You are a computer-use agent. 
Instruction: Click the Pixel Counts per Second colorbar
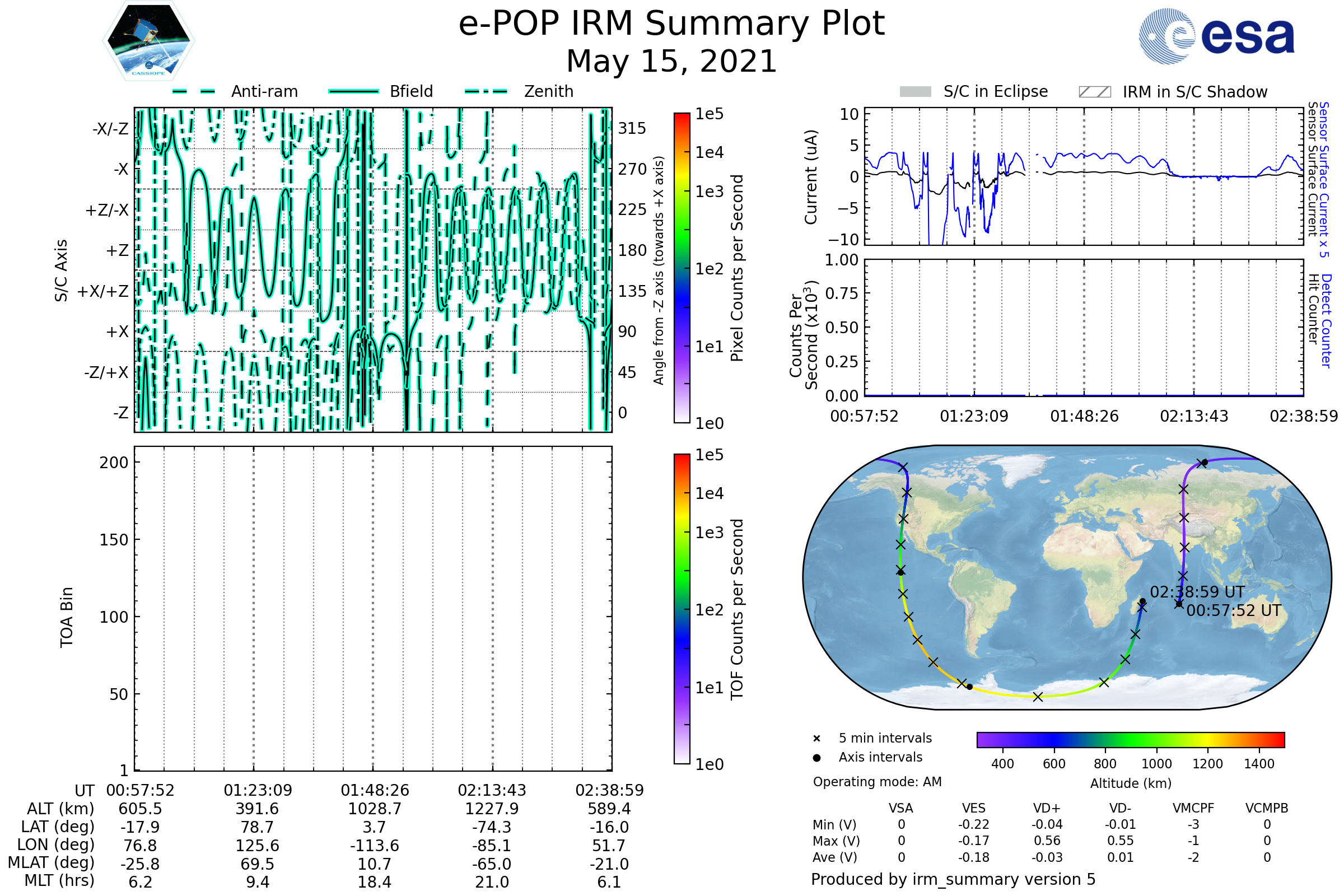682,268
